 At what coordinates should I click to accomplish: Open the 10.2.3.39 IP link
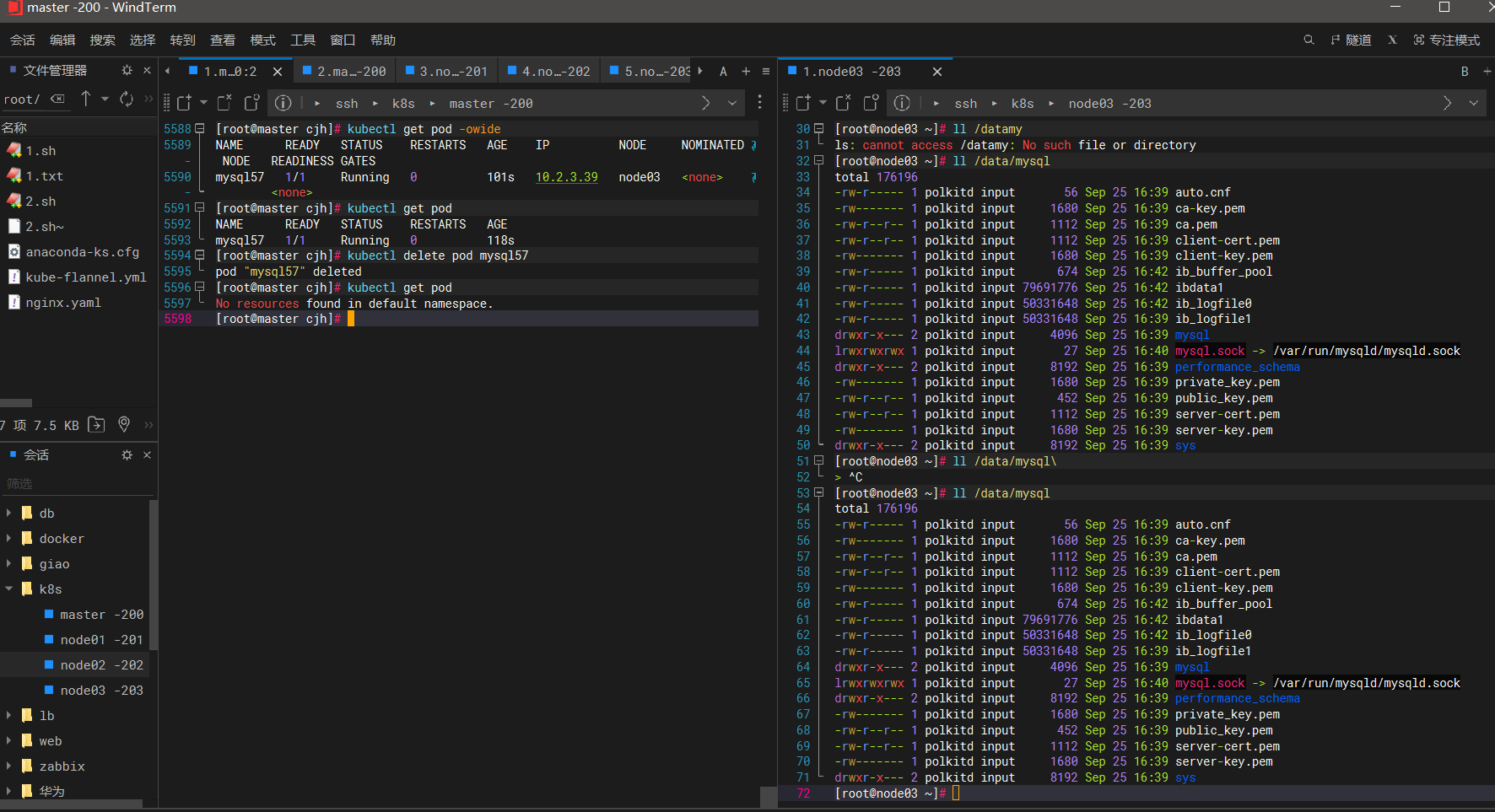click(566, 177)
